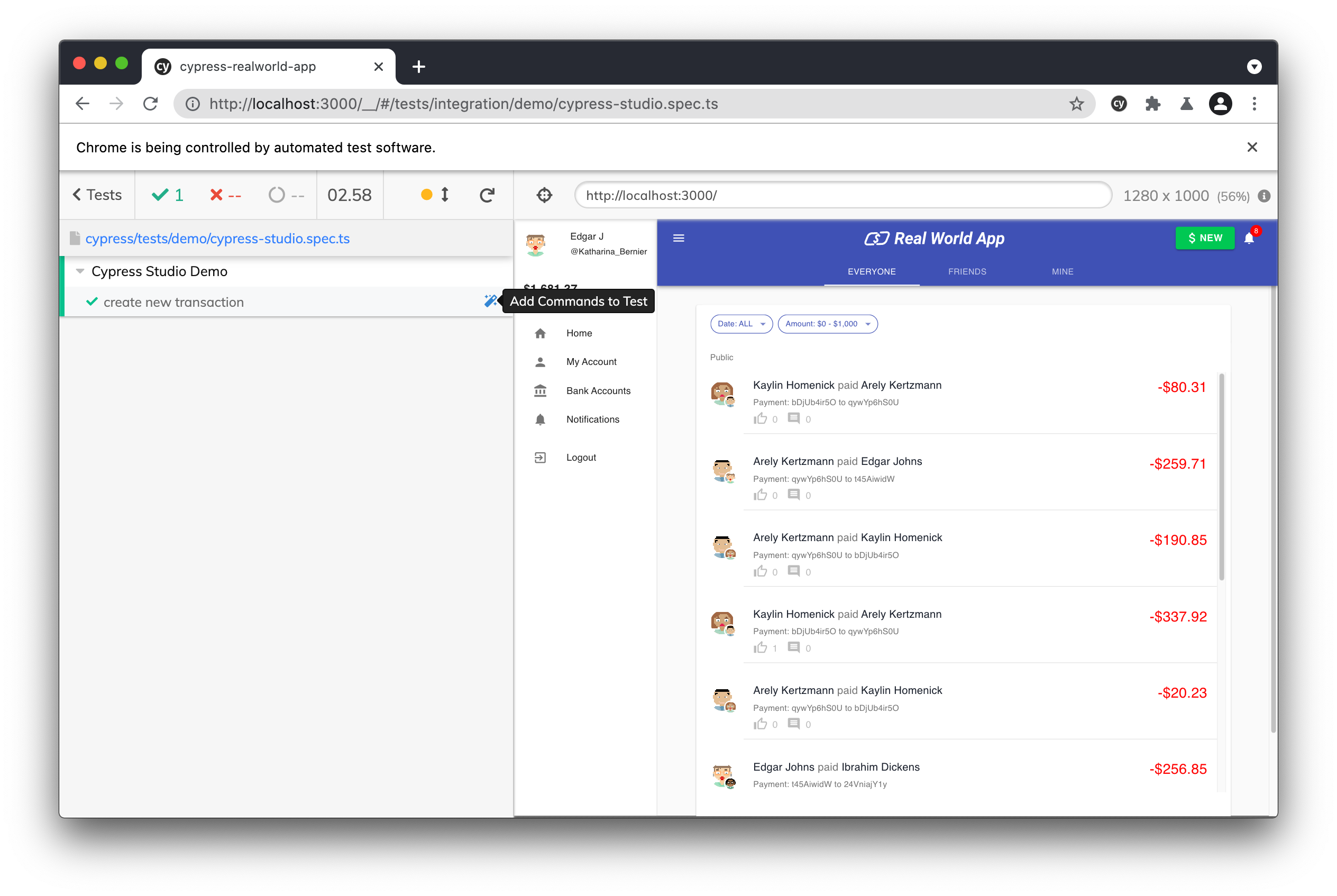Open the notifications bell in the app header
The width and height of the screenshot is (1337, 896).
[x=1249, y=239]
